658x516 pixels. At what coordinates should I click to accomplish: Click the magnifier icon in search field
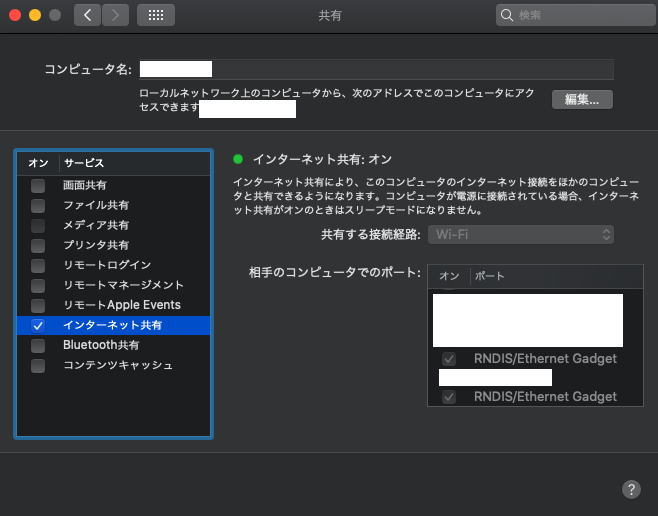507,16
